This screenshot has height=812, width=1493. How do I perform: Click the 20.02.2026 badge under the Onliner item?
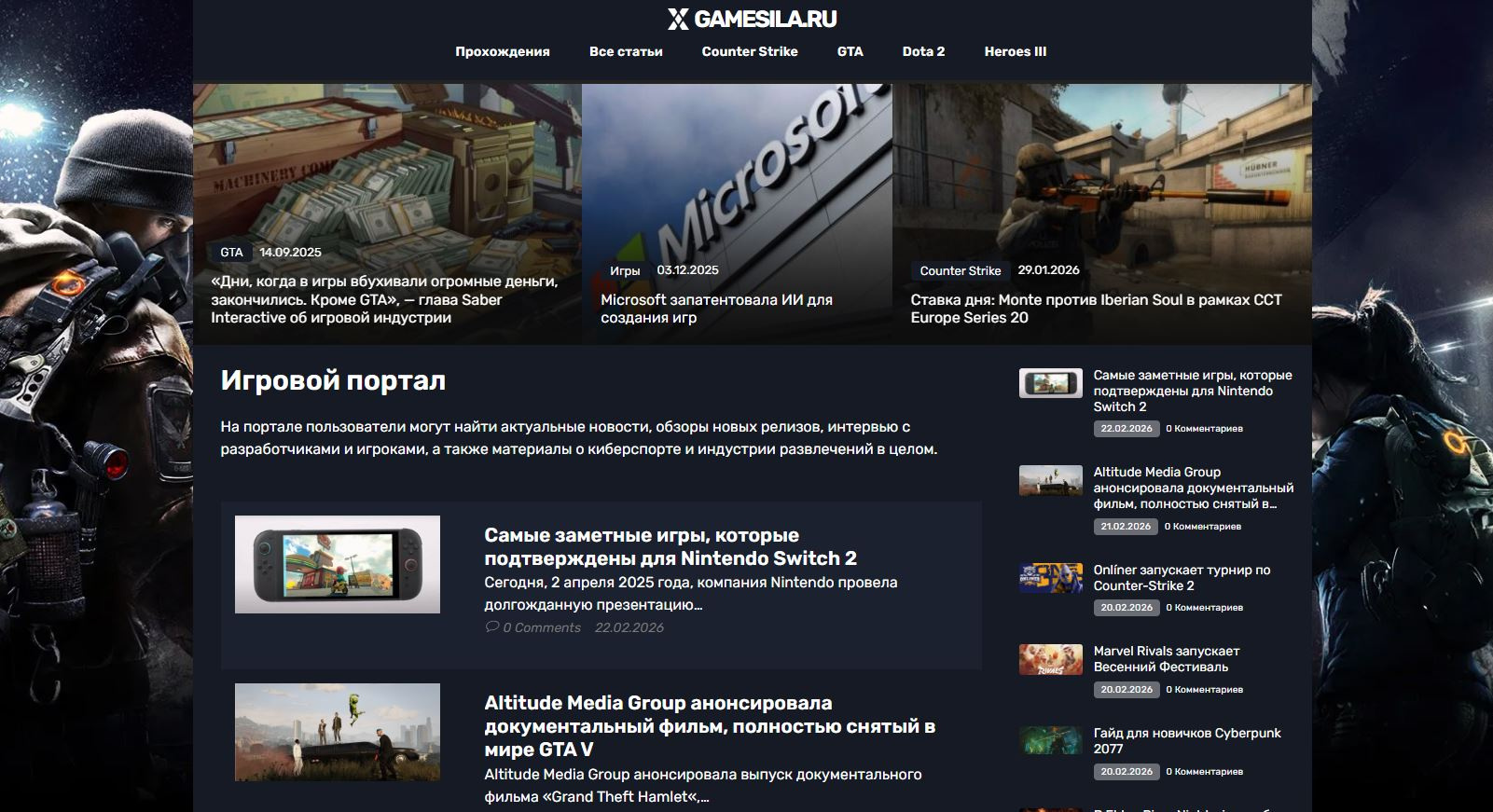click(x=1127, y=608)
